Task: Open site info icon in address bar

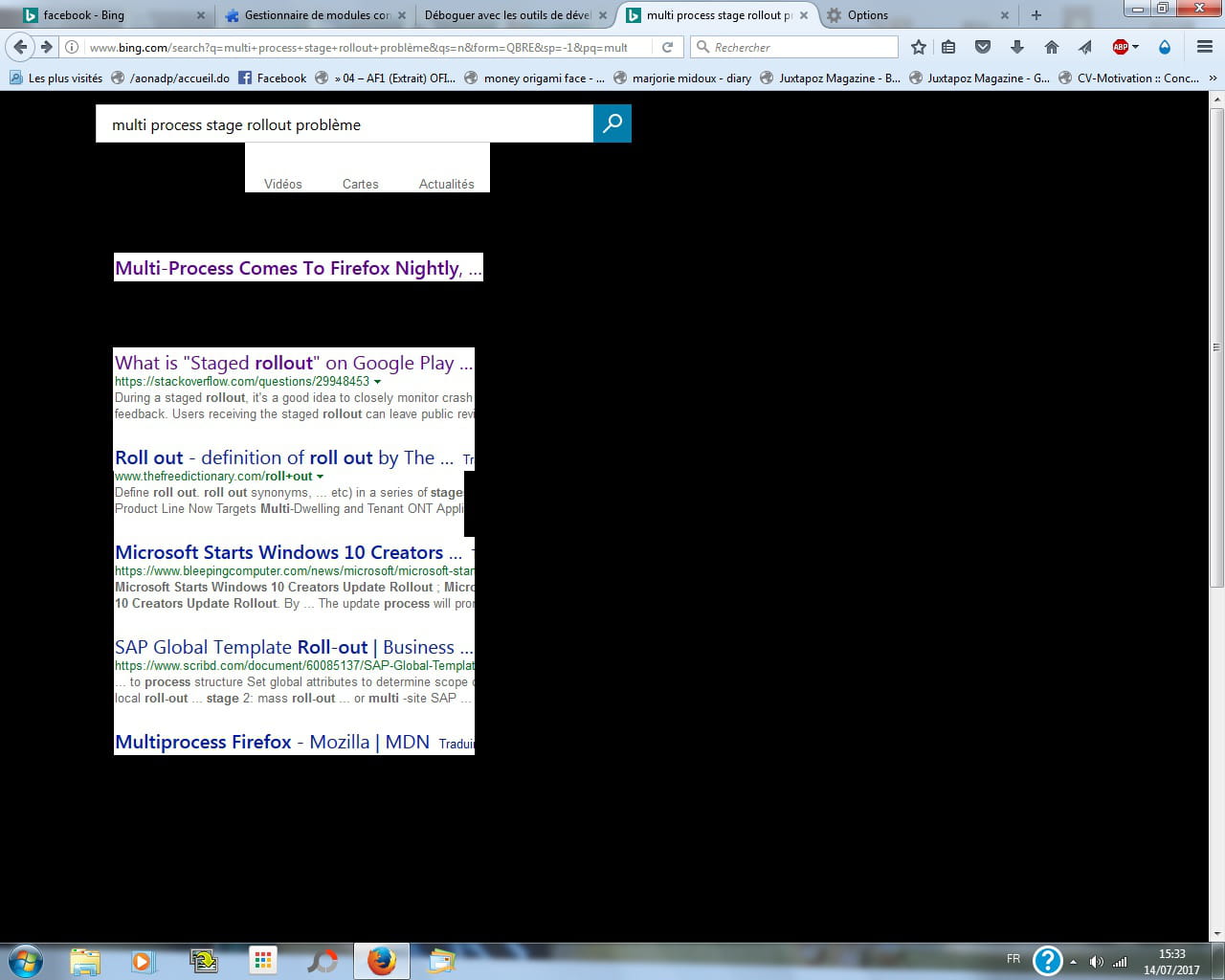Action: [72, 47]
